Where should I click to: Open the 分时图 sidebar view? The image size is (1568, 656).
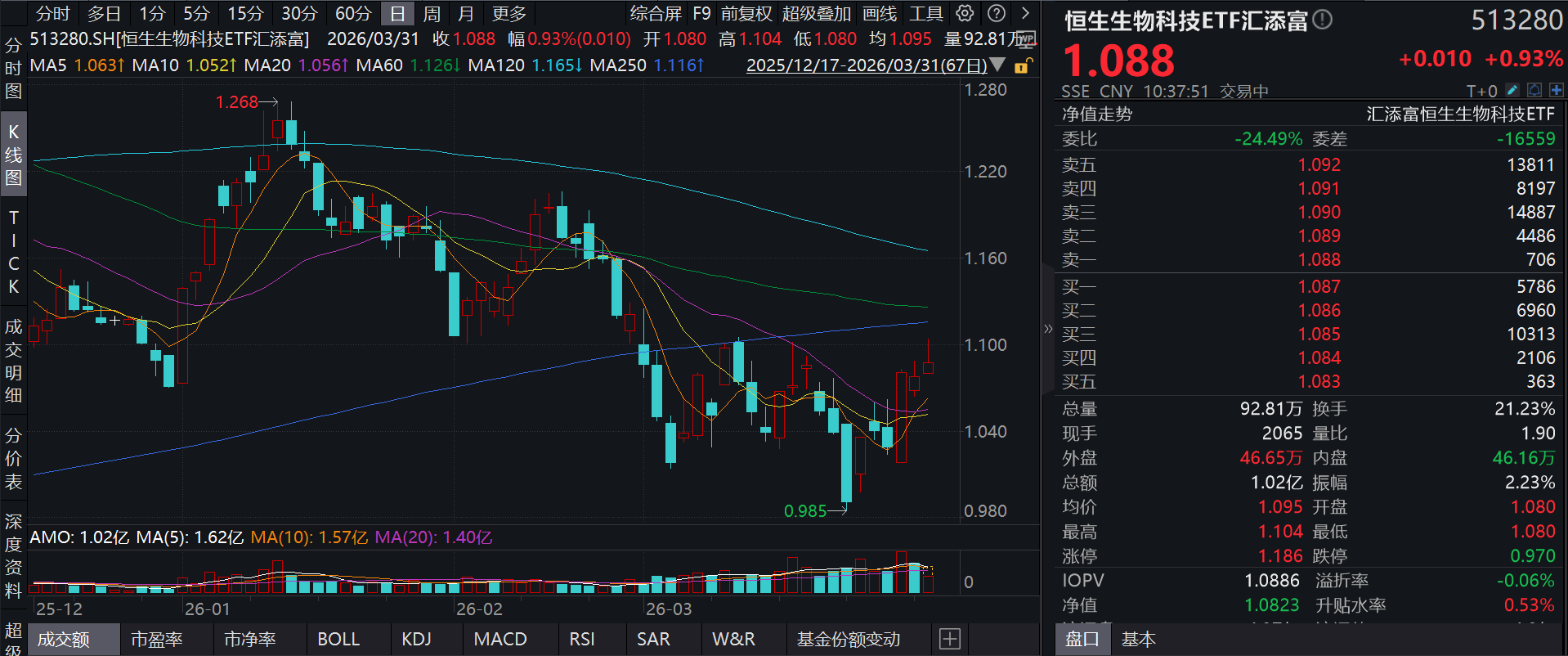[x=13, y=67]
